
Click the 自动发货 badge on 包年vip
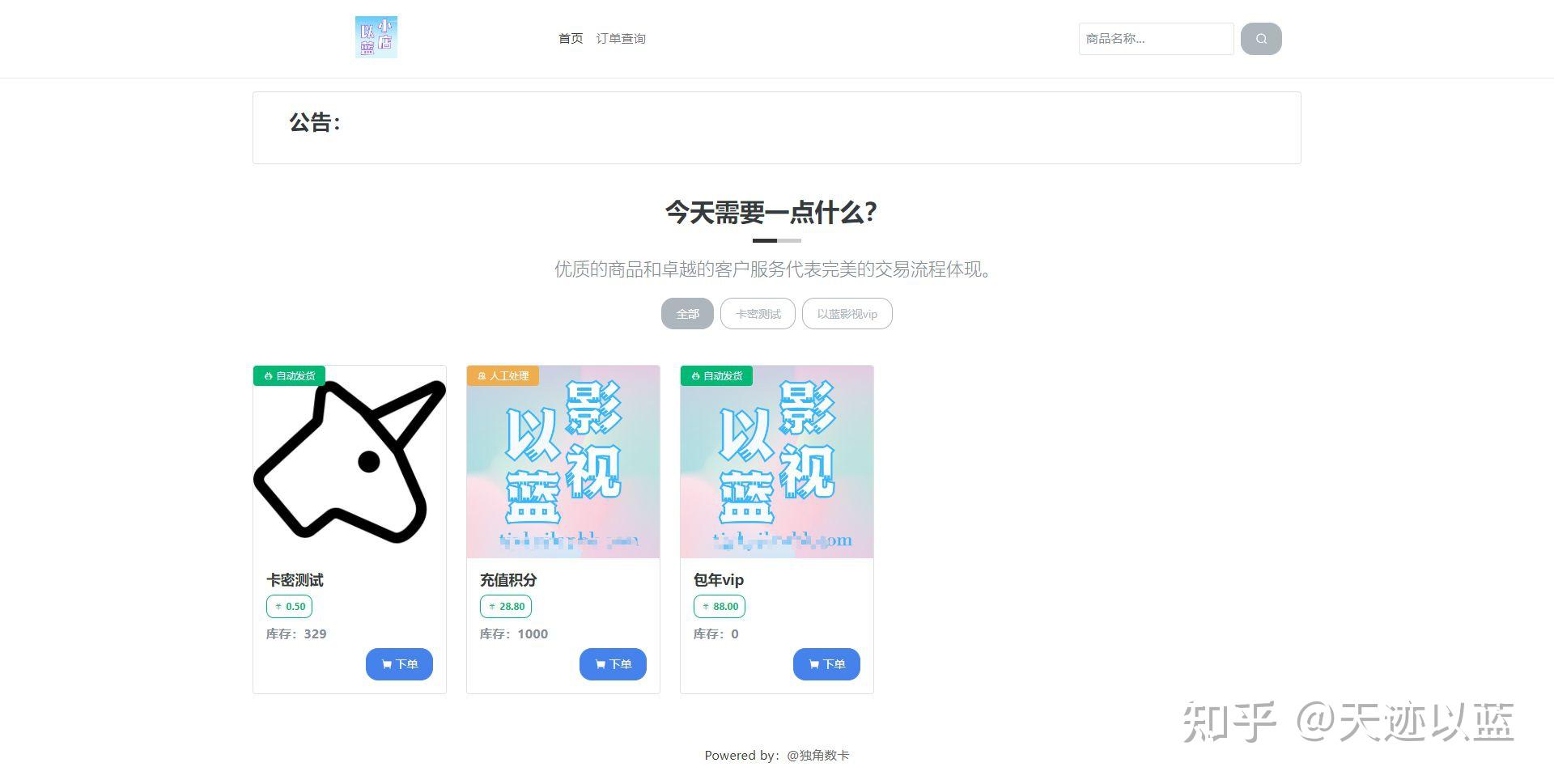click(x=717, y=376)
